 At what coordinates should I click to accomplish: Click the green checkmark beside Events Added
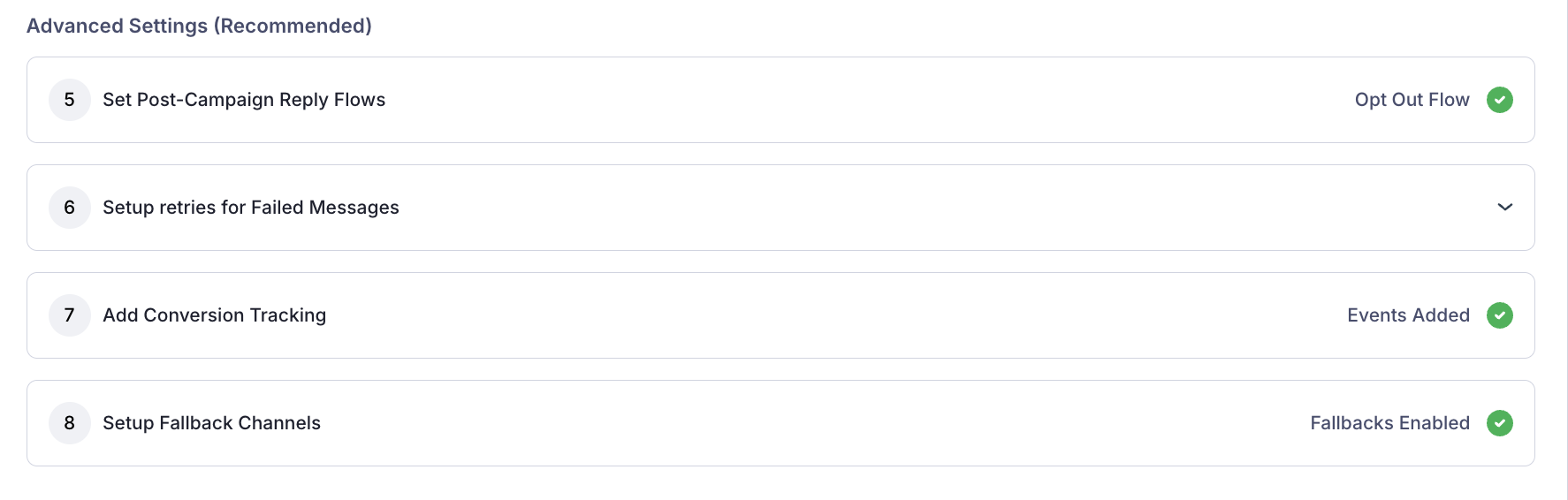pos(1499,315)
